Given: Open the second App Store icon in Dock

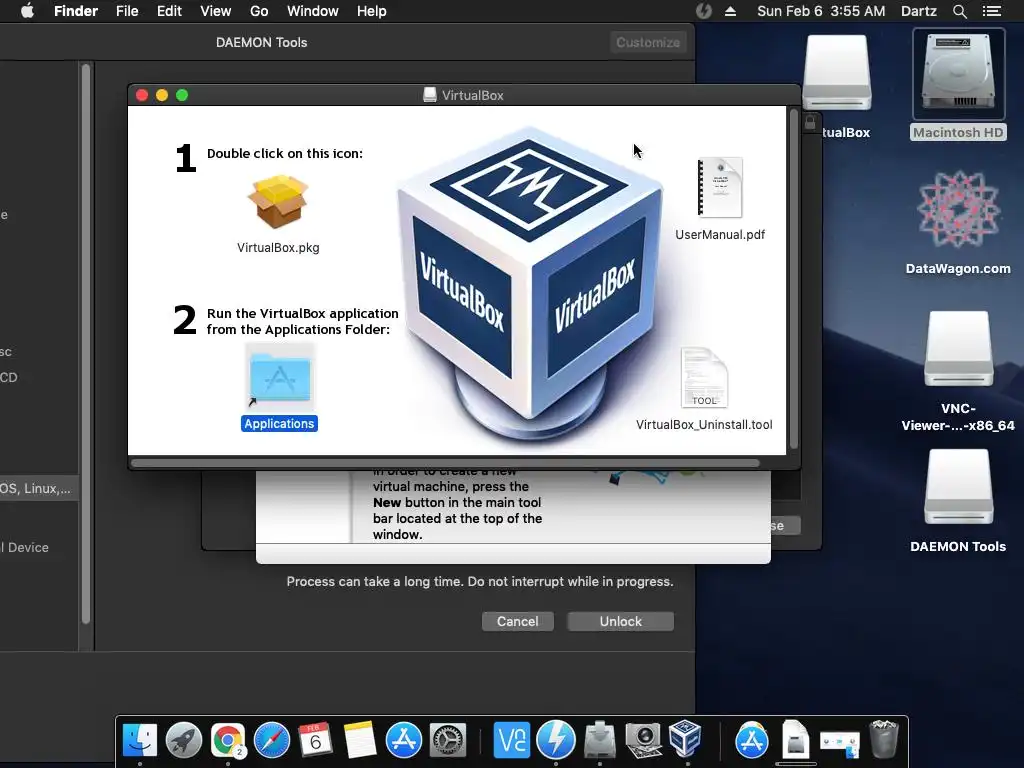Looking at the screenshot, I should 752,741.
